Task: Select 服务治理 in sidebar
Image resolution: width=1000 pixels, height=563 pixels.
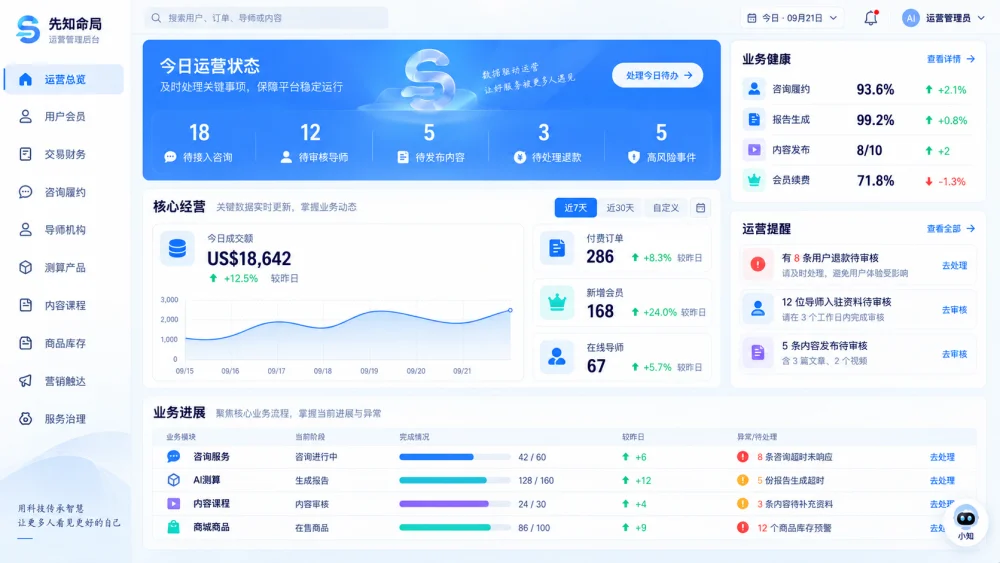Action: coord(64,419)
